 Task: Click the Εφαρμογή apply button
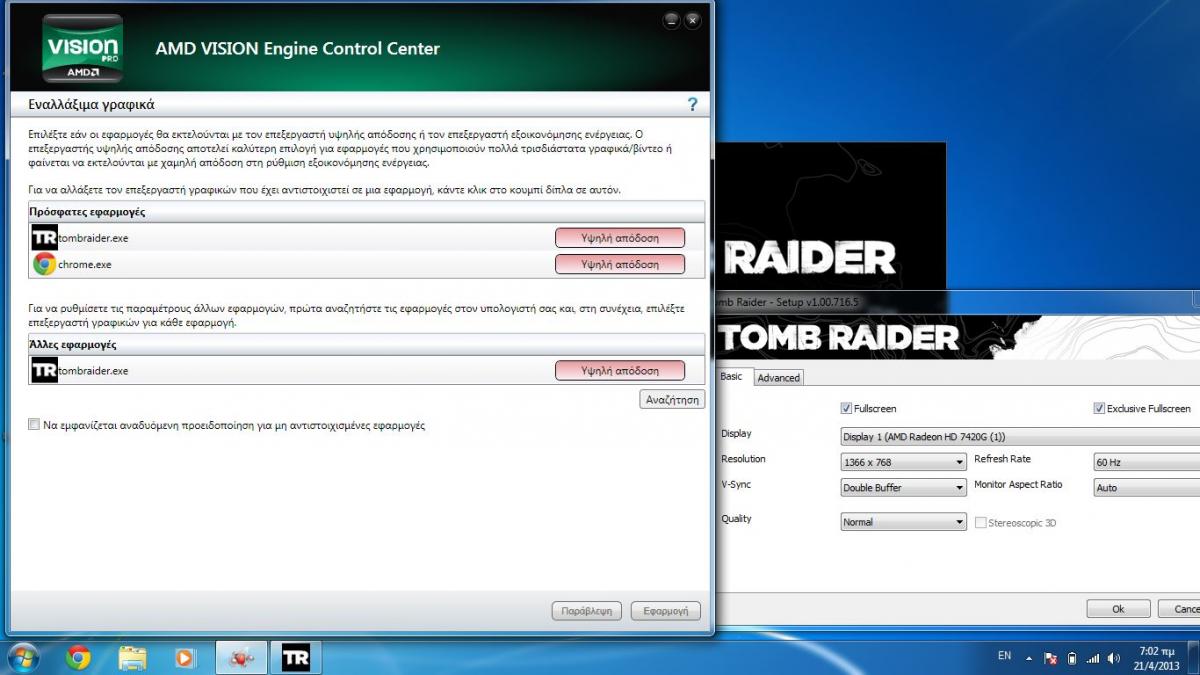[666, 611]
